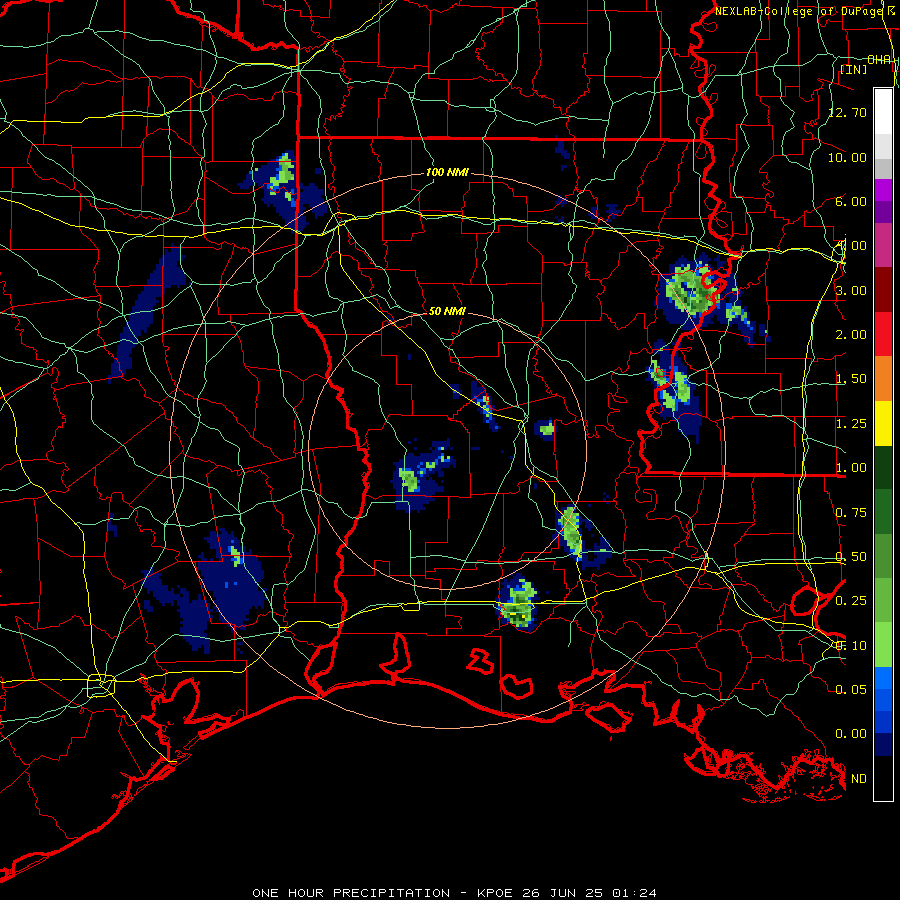Click the OHA product code label
Image resolution: width=900 pixels, height=900 pixels.
(879, 60)
